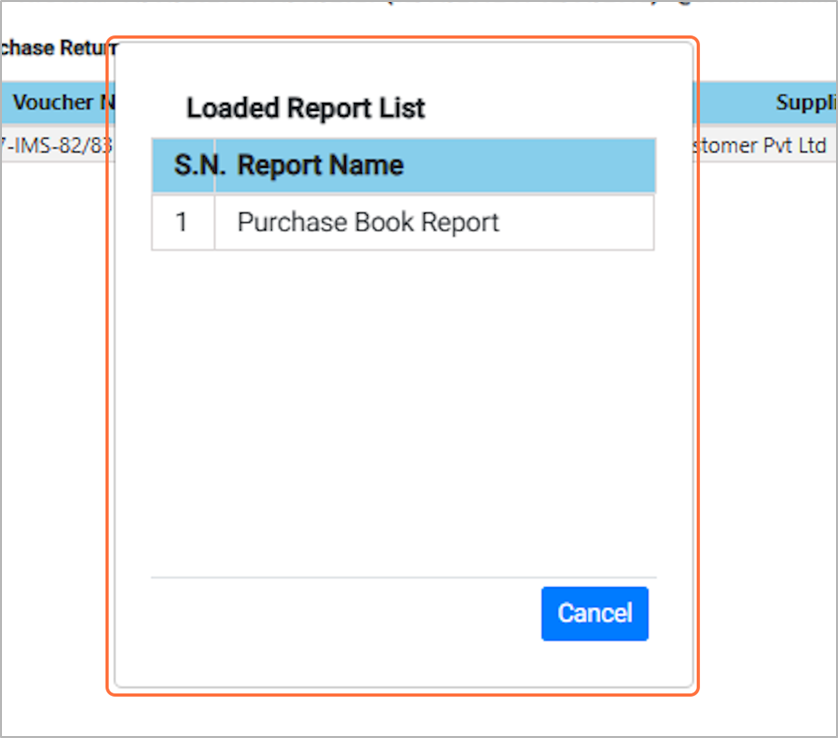Click the Loaded Report List title
The image size is (838, 738).
pyautogui.click(x=305, y=108)
